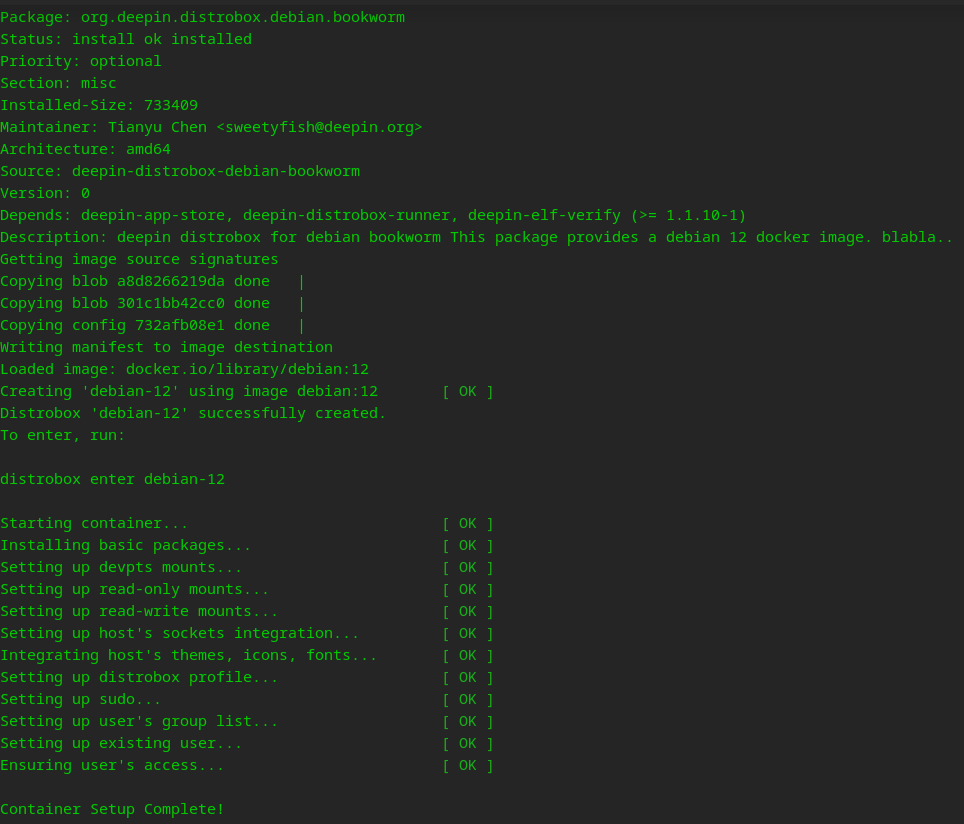
Task: Click the 'Container Setup Complete!' message
Action: click(x=112, y=809)
